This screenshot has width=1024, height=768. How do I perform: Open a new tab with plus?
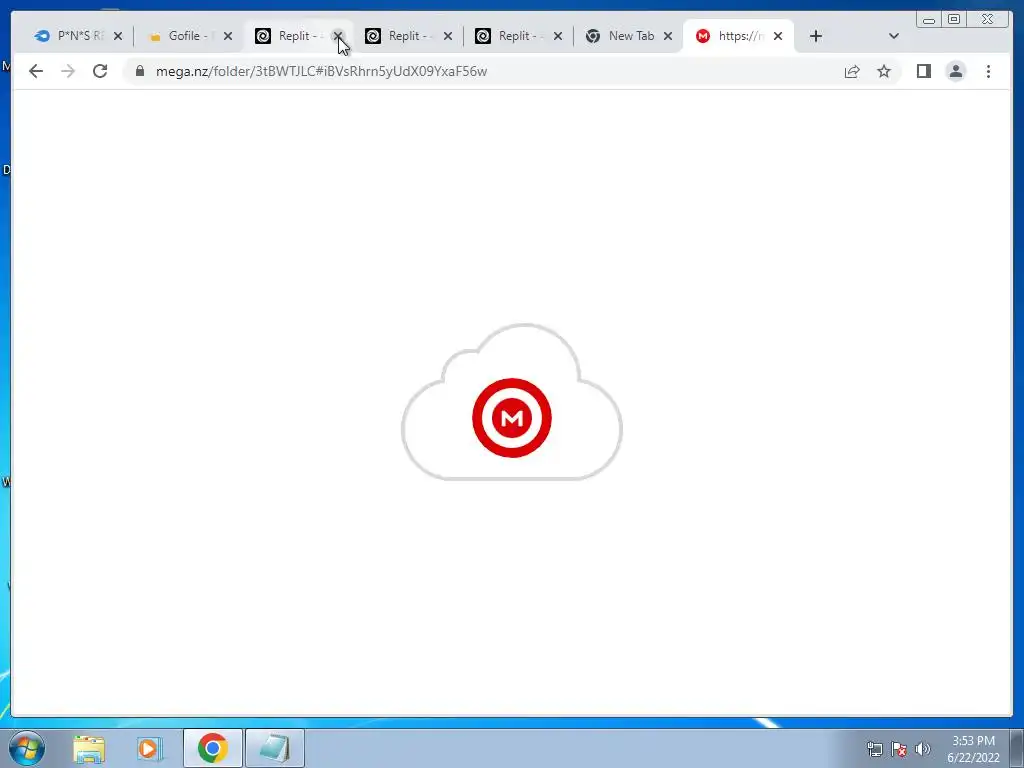coord(816,37)
